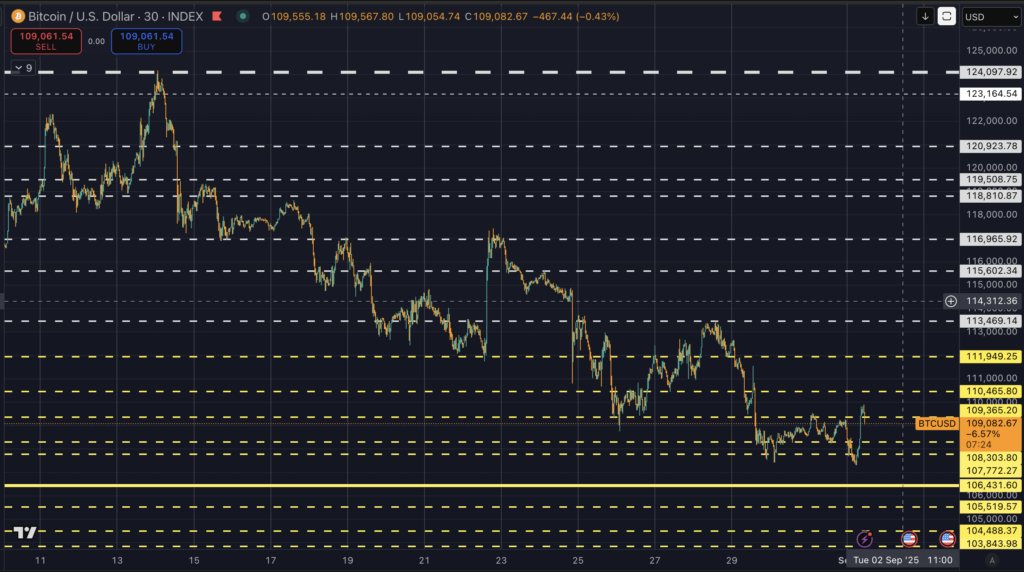The width and height of the screenshot is (1024, 572).
Task: Open the USD currency dropdown
Action: 990,17
